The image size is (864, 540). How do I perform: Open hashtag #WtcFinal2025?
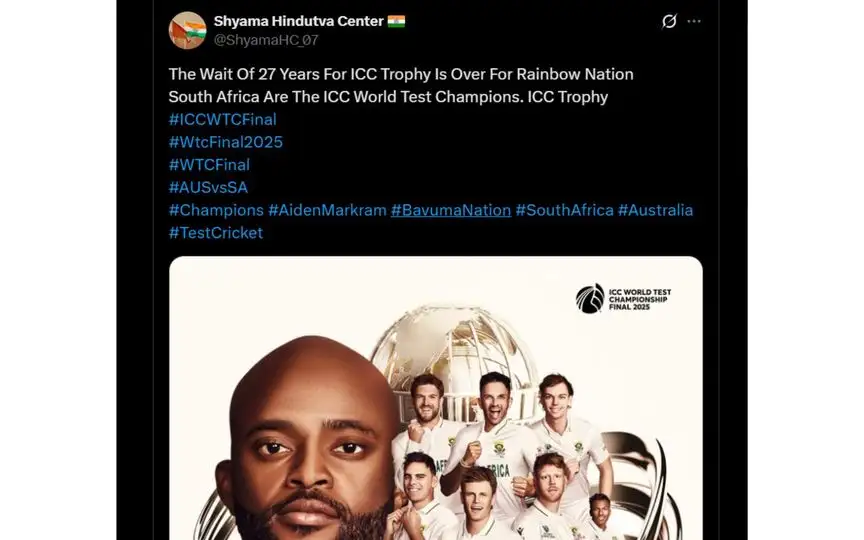click(225, 142)
